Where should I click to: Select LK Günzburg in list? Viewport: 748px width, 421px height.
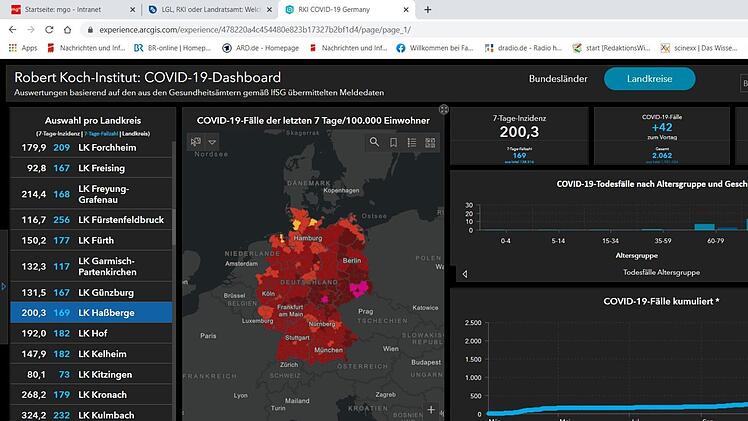point(91,292)
